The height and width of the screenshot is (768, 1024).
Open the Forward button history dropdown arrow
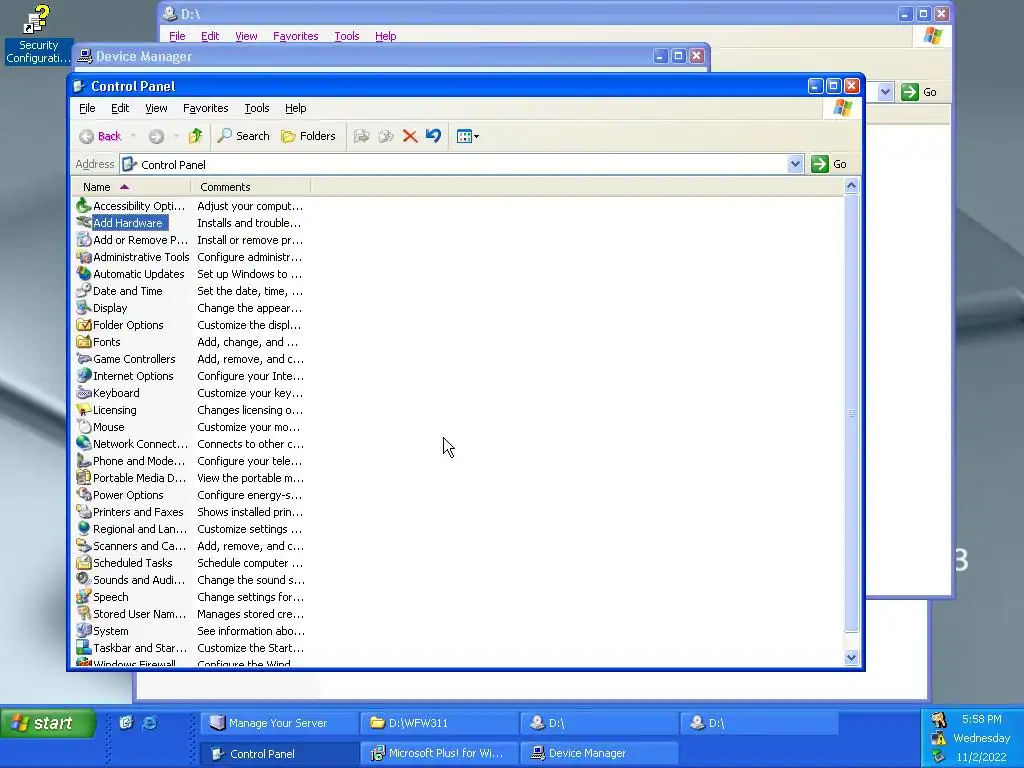coord(176,136)
